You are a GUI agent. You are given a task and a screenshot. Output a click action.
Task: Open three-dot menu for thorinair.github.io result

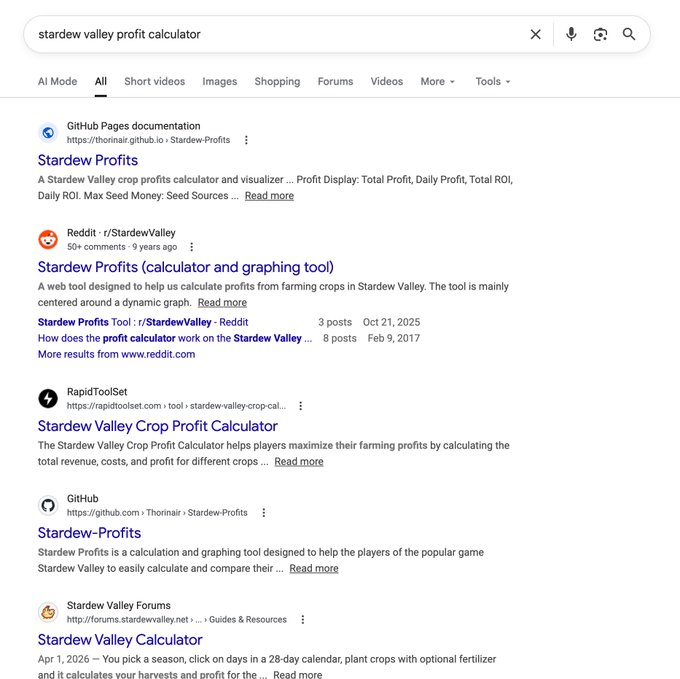coord(246,140)
